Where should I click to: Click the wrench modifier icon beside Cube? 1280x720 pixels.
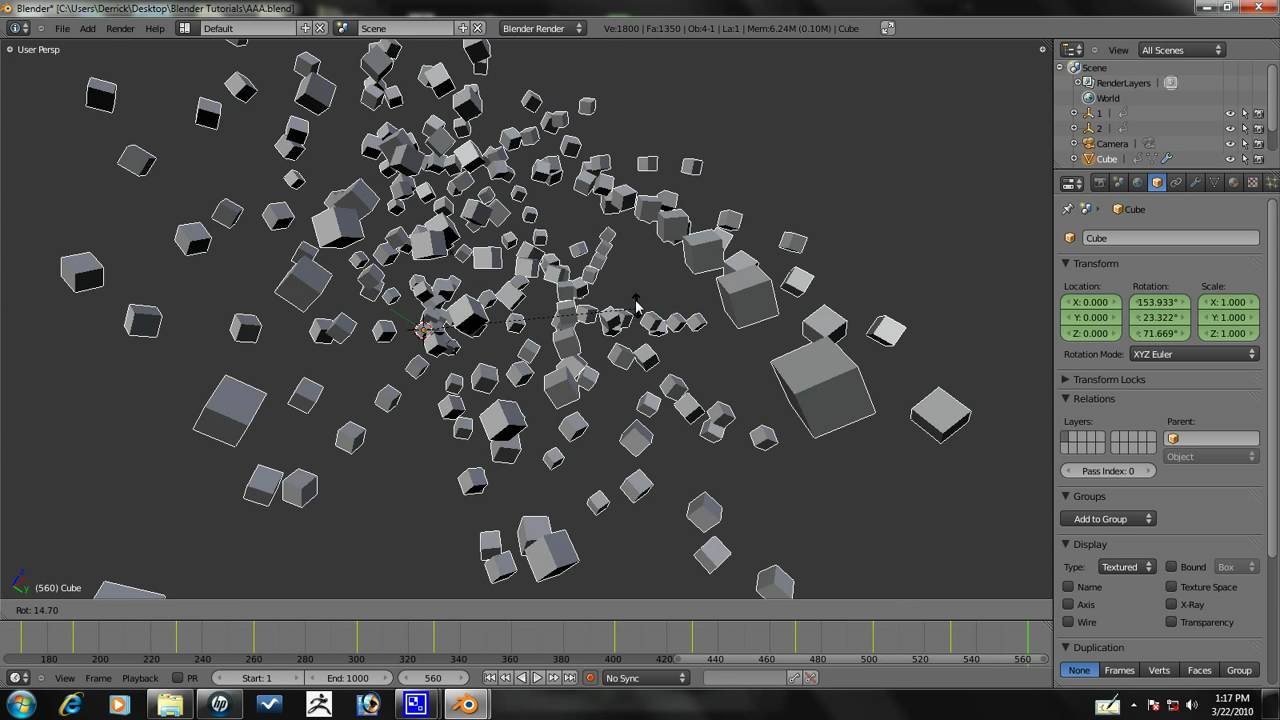click(1166, 159)
